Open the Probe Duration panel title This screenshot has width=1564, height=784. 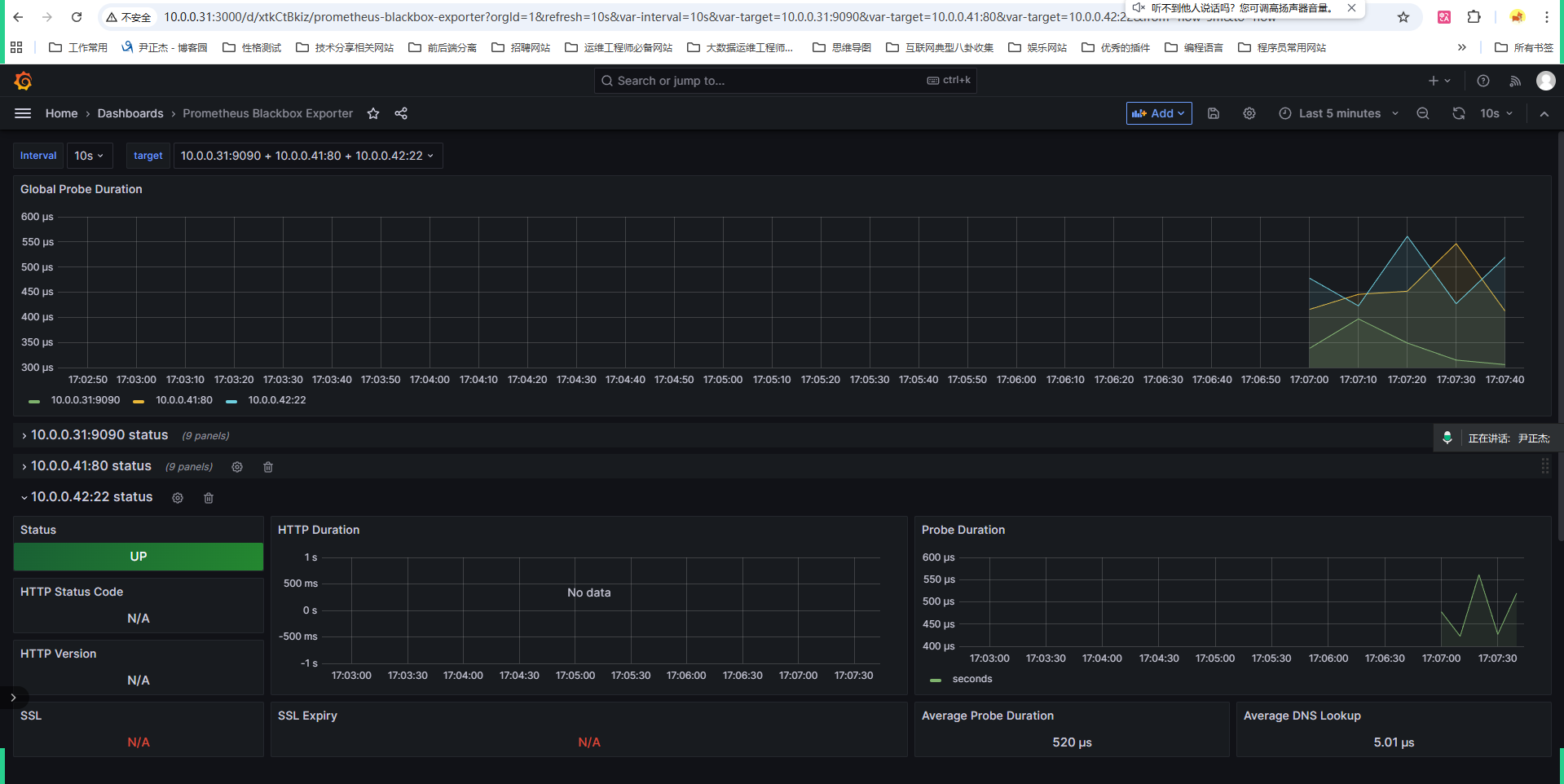click(963, 530)
